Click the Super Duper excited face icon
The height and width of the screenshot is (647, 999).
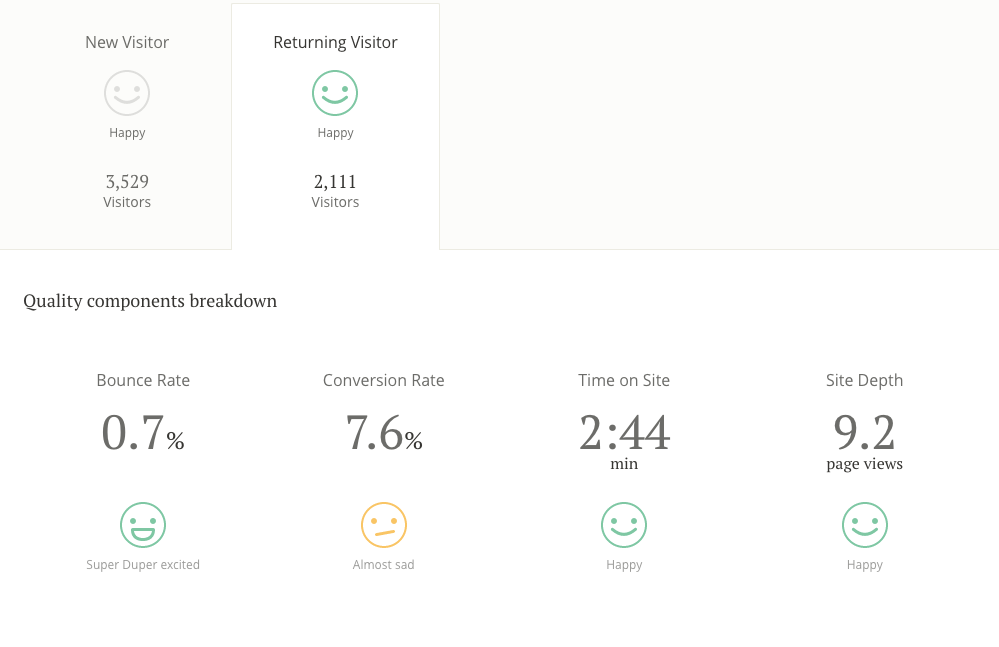pyautogui.click(x=143, y=525)
